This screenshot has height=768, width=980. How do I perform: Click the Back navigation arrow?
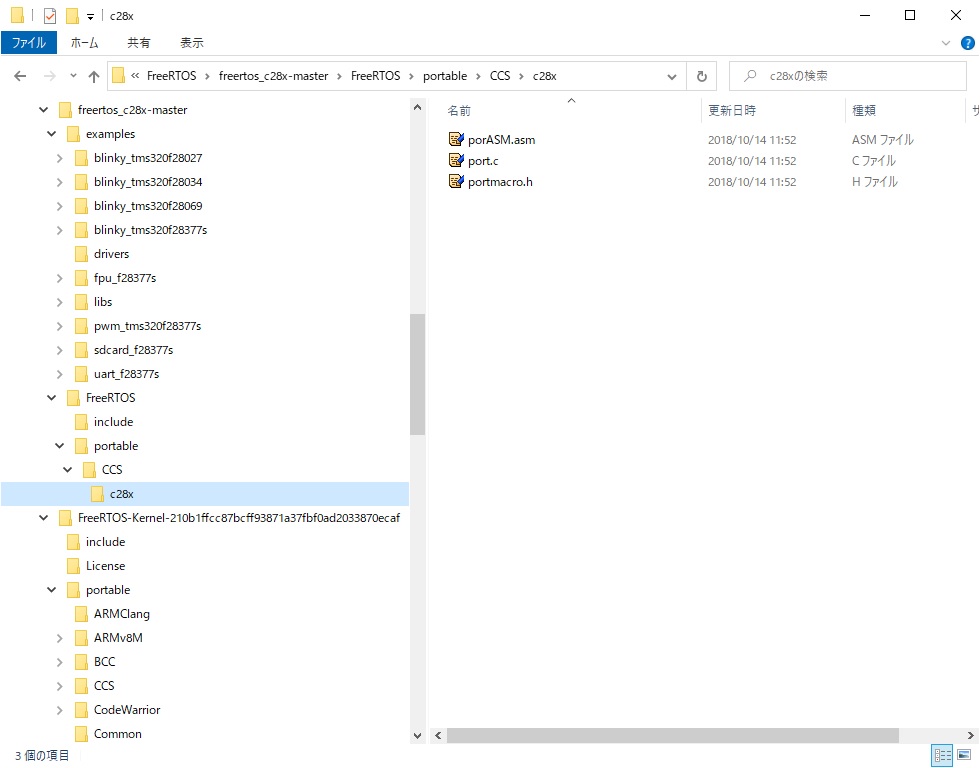tap(20, 76)
